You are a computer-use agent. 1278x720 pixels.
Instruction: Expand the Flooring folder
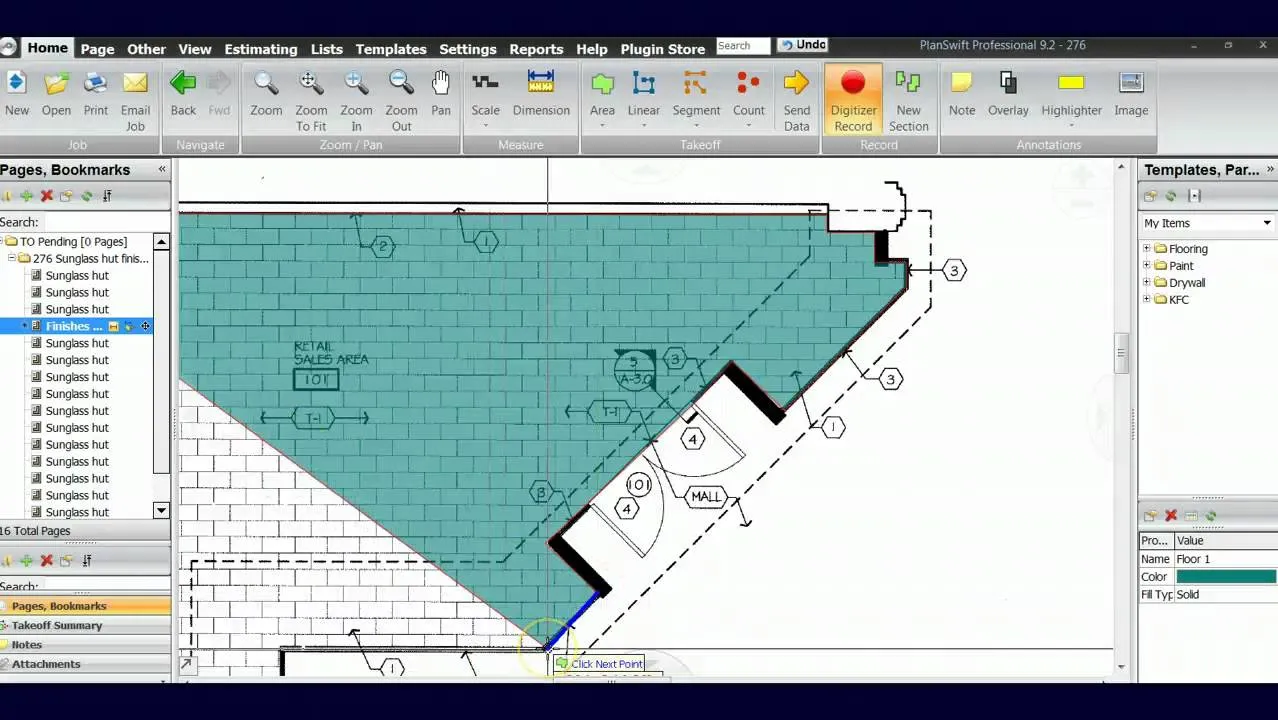coord(1147,248)
